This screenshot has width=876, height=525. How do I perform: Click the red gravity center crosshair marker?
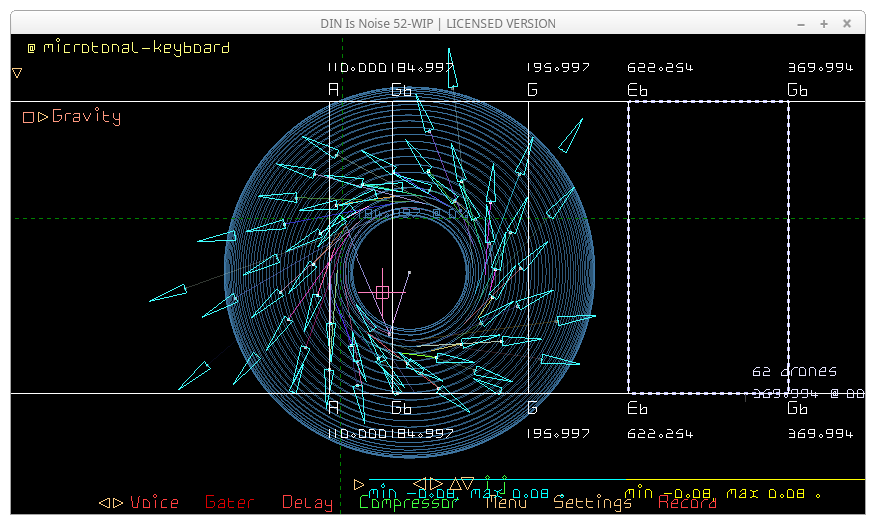tap(382, 292)
